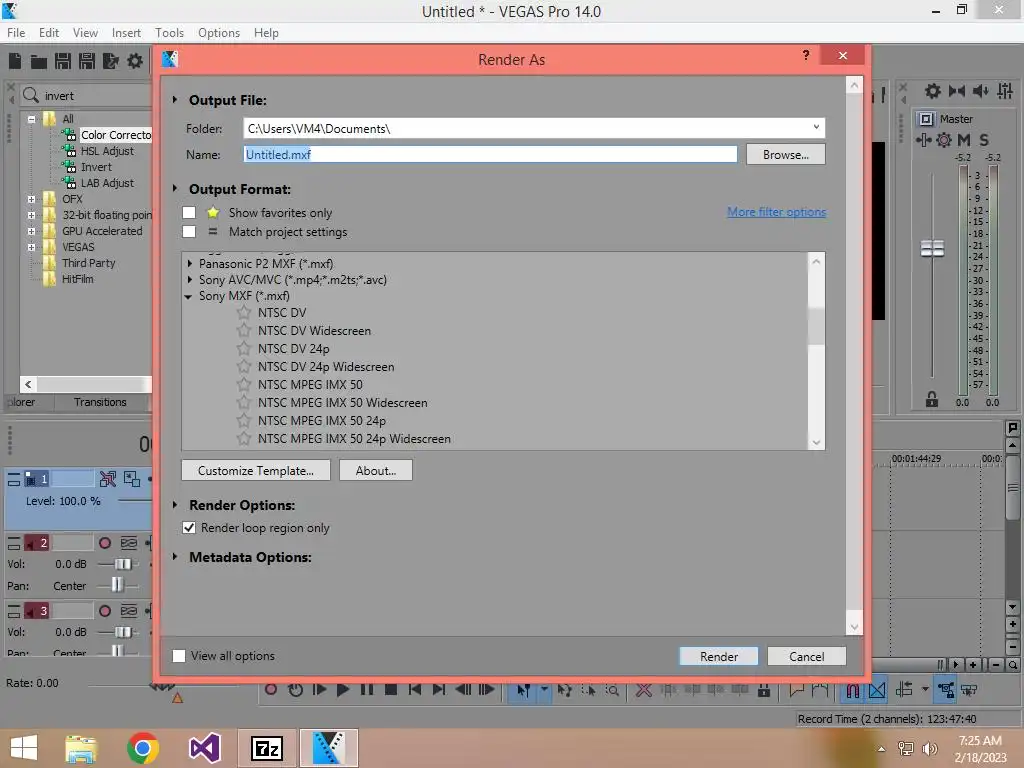Click the Render As toolbar icon
1024x768 pixels.
click(x=111, y=61)
